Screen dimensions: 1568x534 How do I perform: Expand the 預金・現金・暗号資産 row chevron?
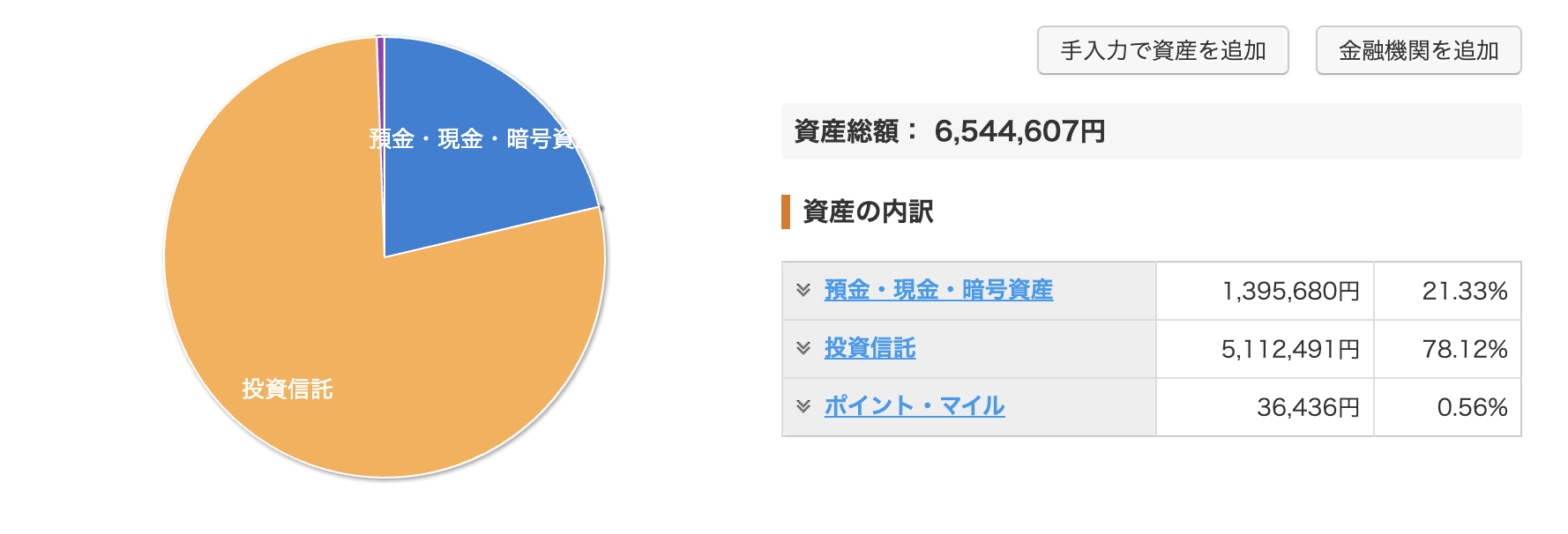tap(803, 290)
